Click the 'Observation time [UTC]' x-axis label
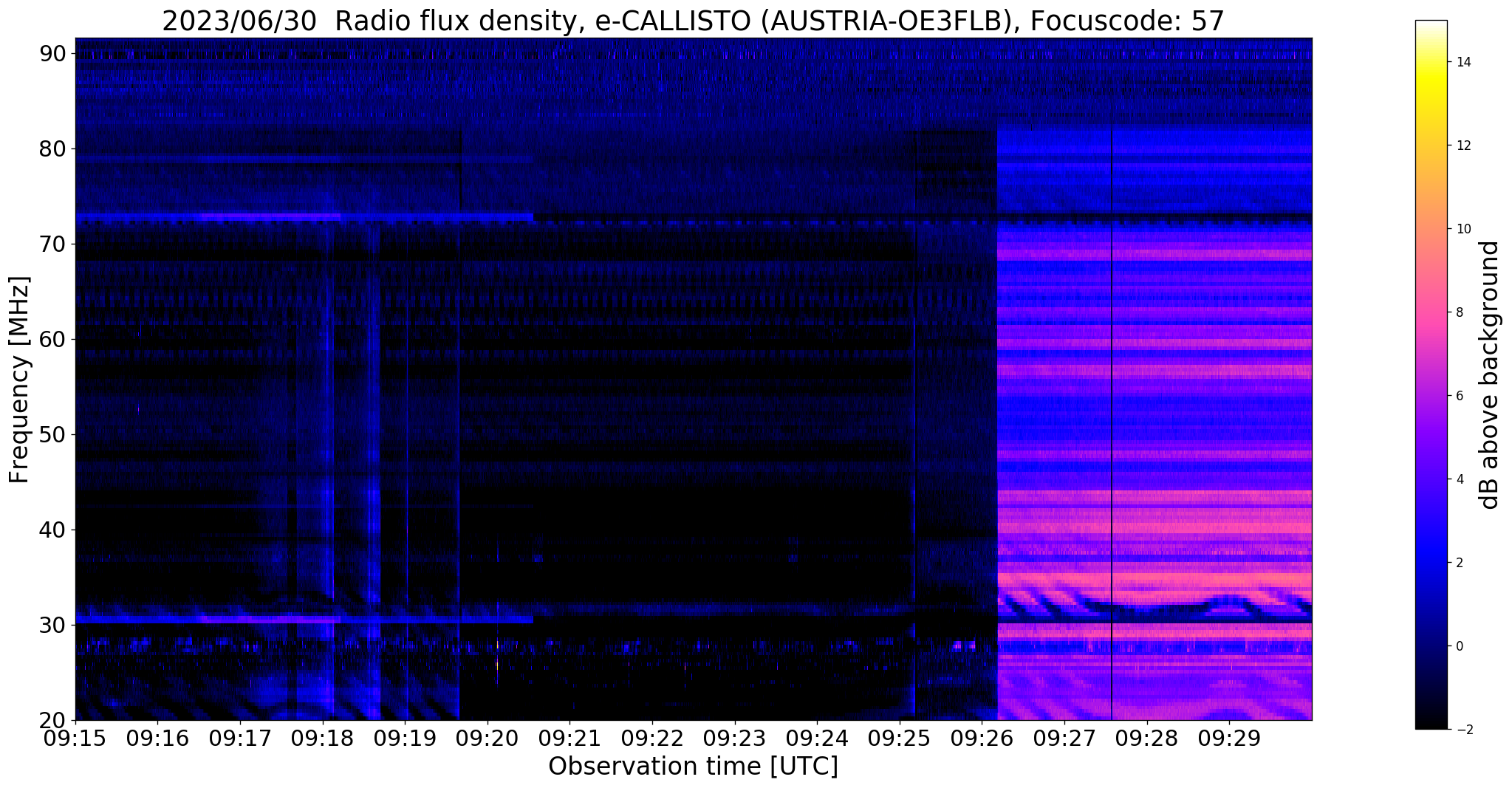This screenshot has height=788, width=1512. click(693, 767)
